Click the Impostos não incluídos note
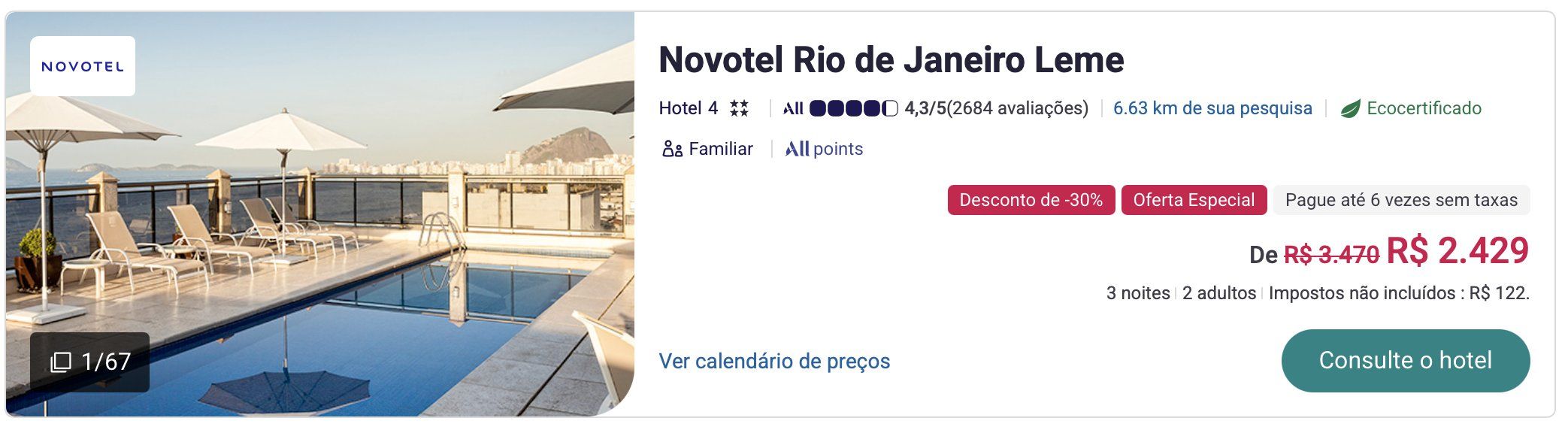This screenshot has width=1568, height=427. [1398, 293]
